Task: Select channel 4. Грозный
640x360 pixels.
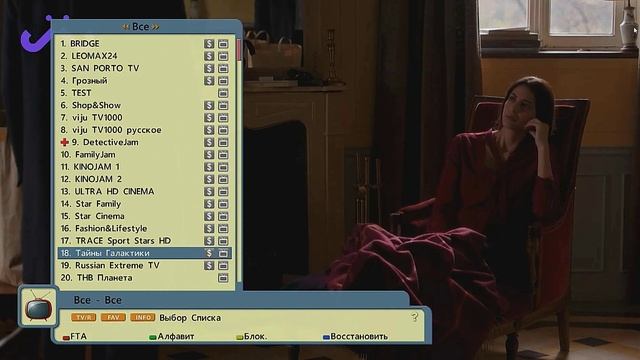Action: pos(144,80)
